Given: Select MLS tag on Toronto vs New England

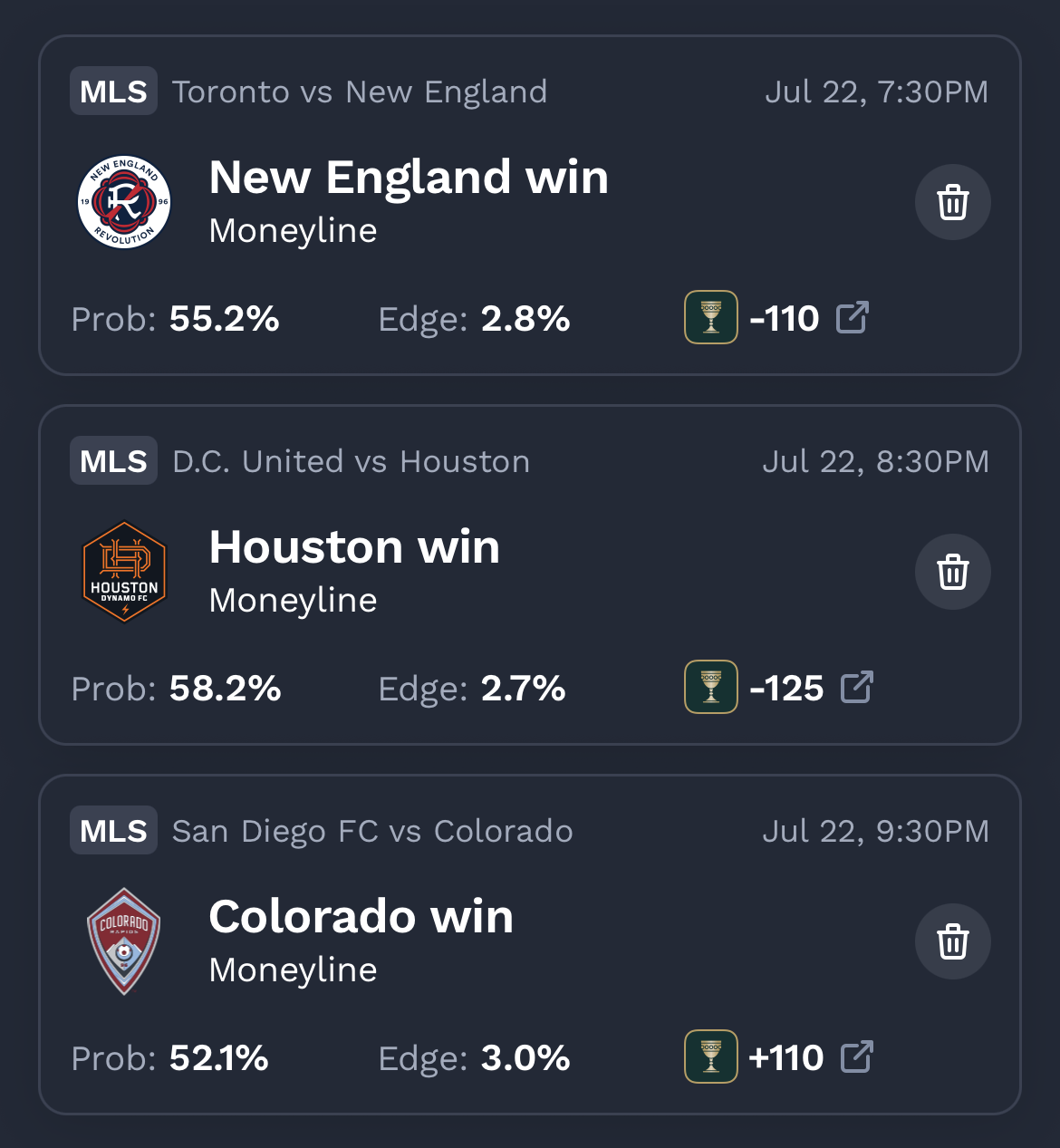Looking at the screenshot, I should [113, 92].
